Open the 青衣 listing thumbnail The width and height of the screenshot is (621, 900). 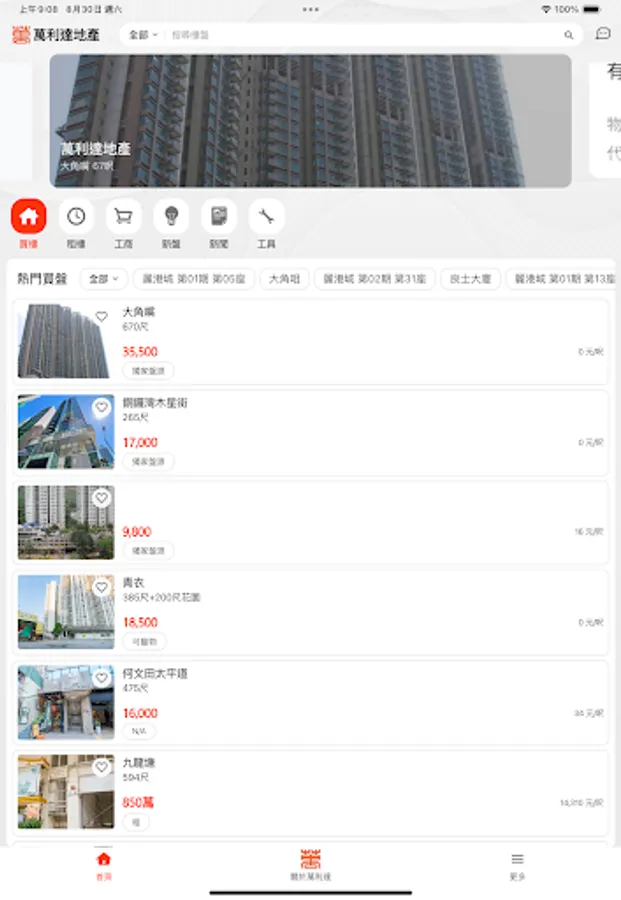click(66, 612)
